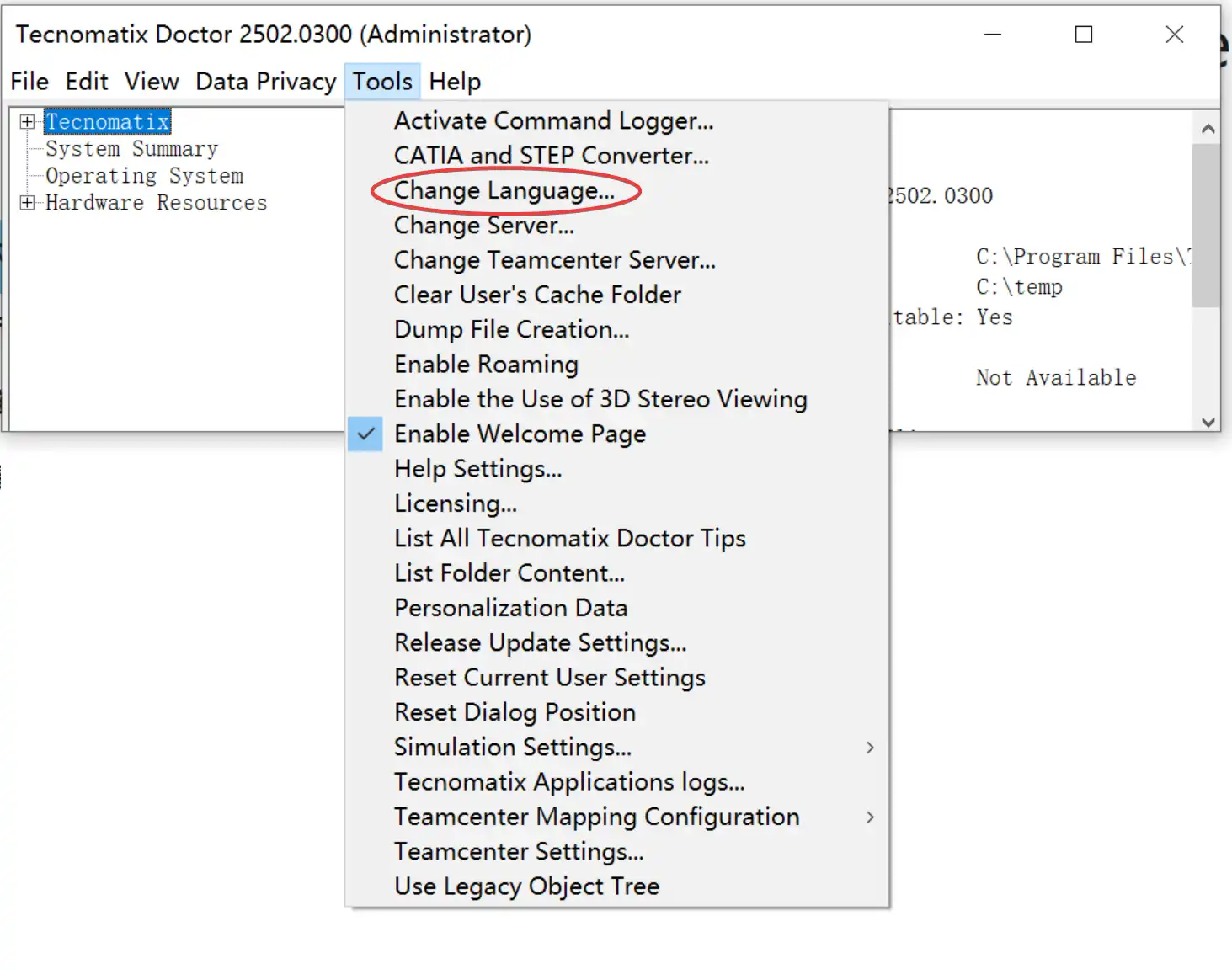Image resolution: width=1232 pixels, height=969 pixels.
Task: Expand Teamcenter Mapping Configuration submenu
Action: tap(617, 817)
